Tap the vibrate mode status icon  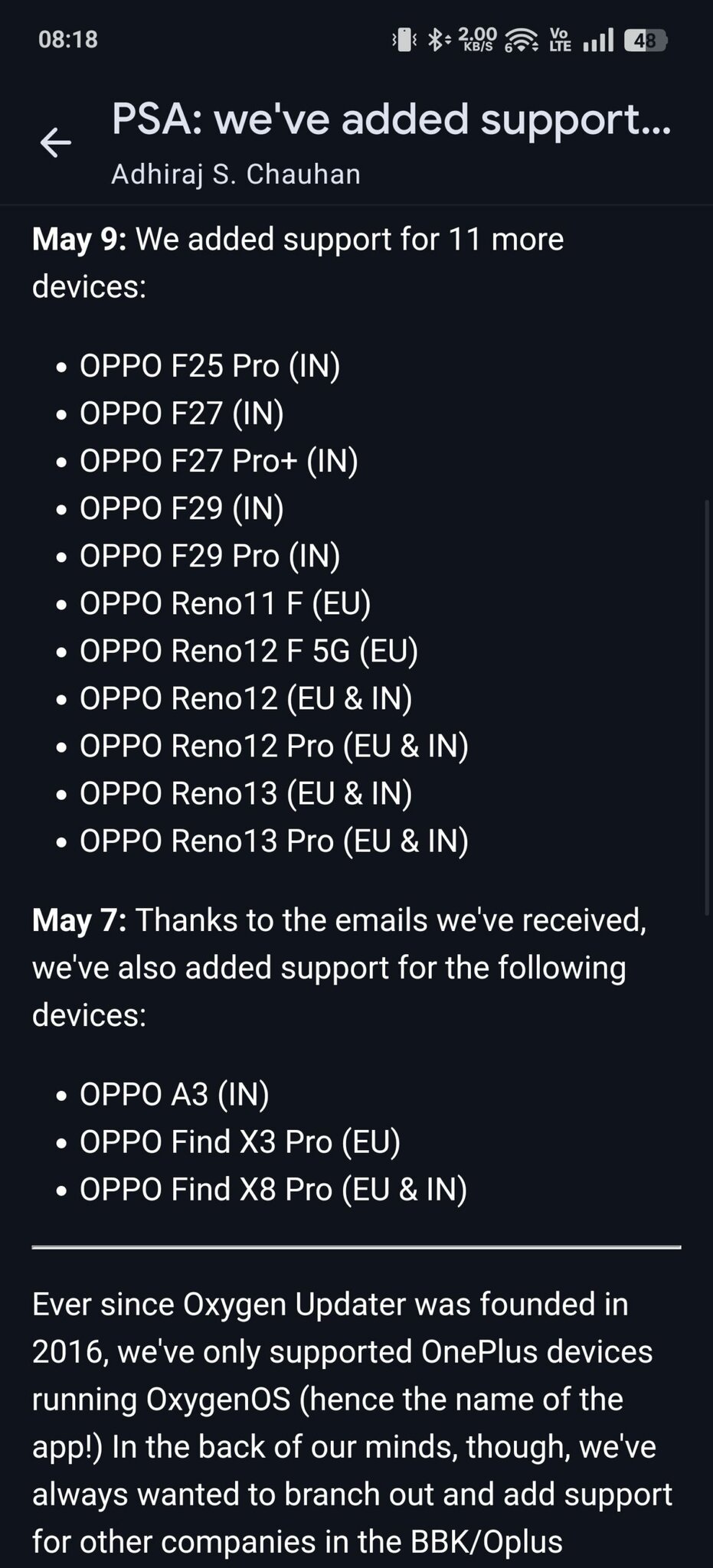click(404, 40)
